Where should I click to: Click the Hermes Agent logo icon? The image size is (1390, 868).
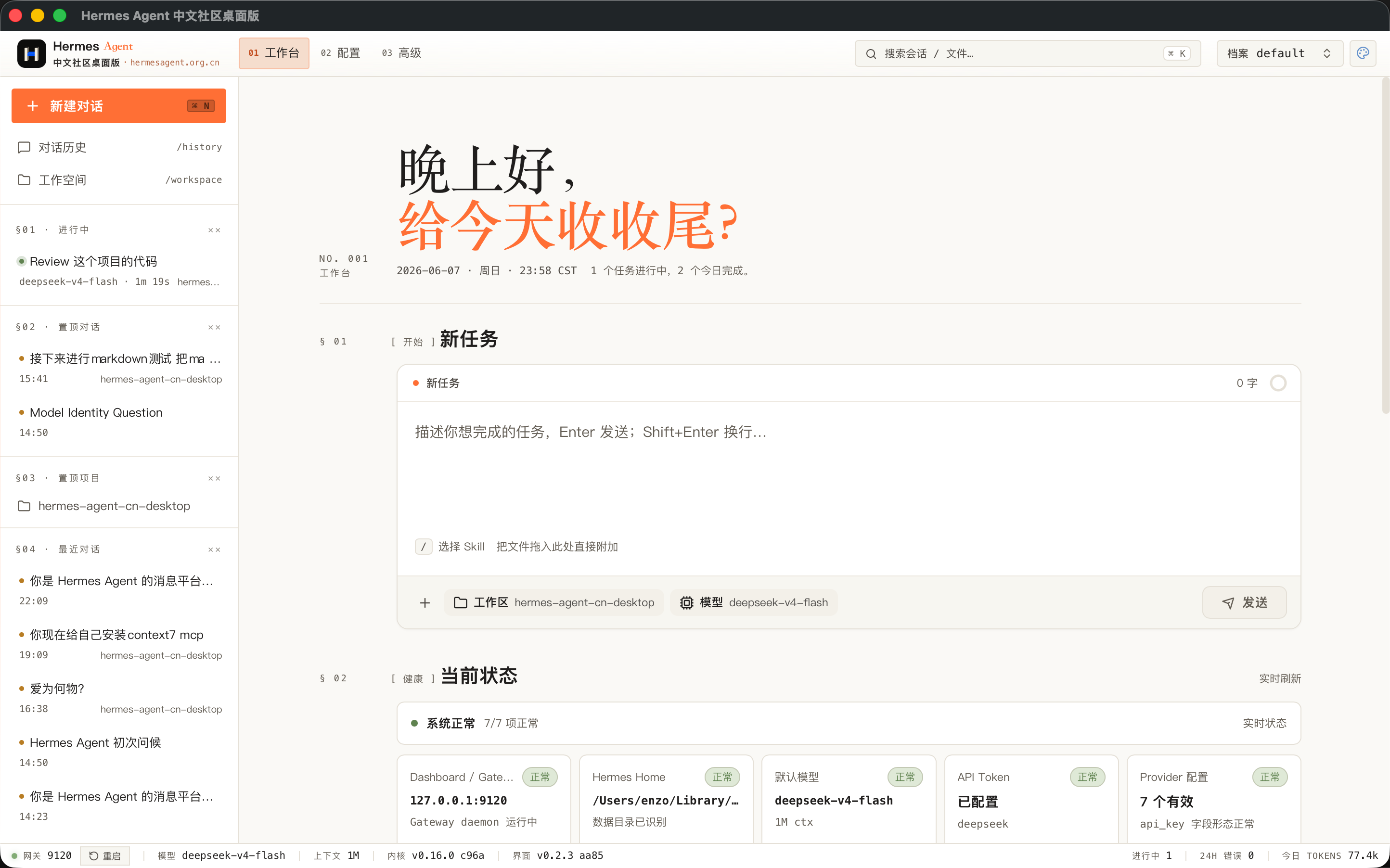(x=32, y=53)
